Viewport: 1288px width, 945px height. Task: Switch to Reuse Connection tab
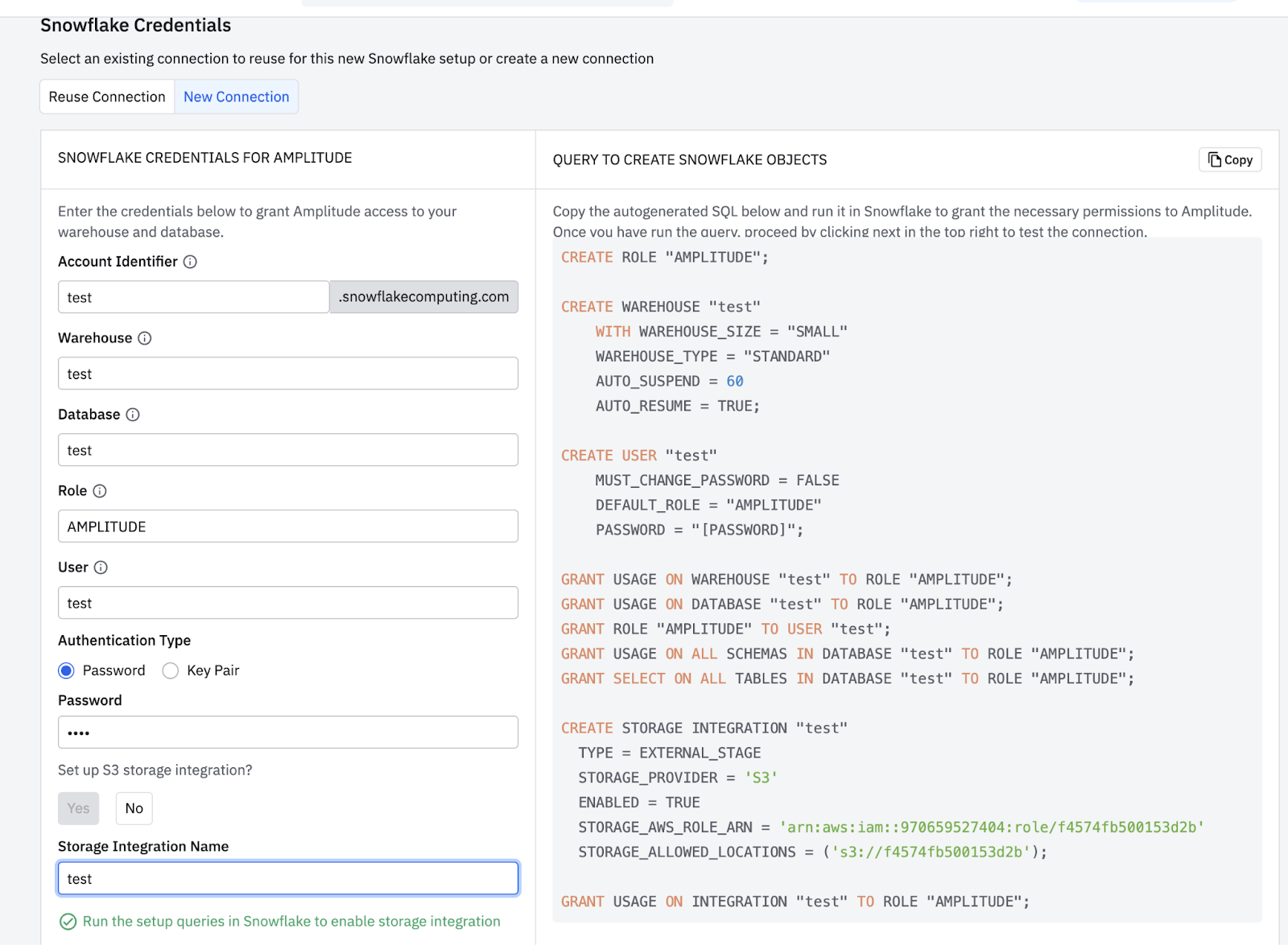point(107,97)
